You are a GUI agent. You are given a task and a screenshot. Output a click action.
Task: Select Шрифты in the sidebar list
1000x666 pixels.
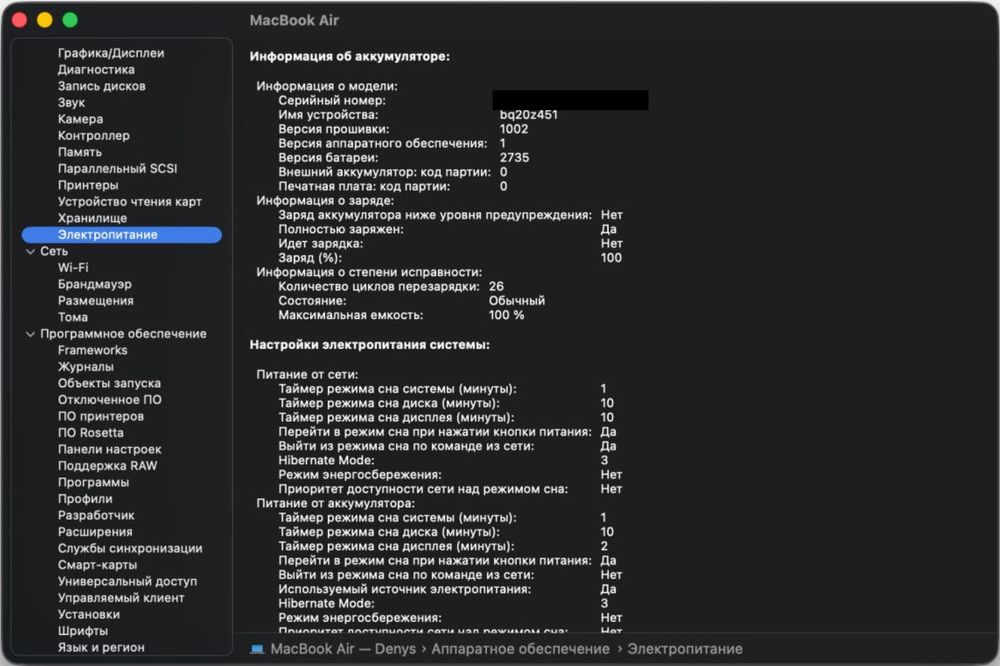(x=84, y=631)
